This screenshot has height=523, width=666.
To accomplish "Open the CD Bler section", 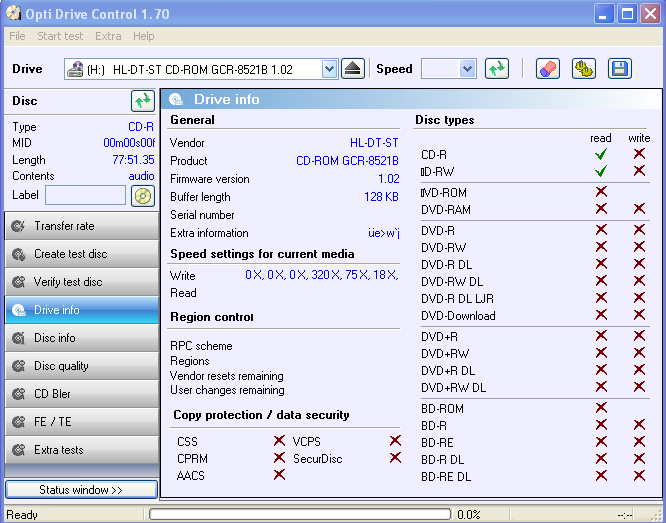I will (82, 394).
